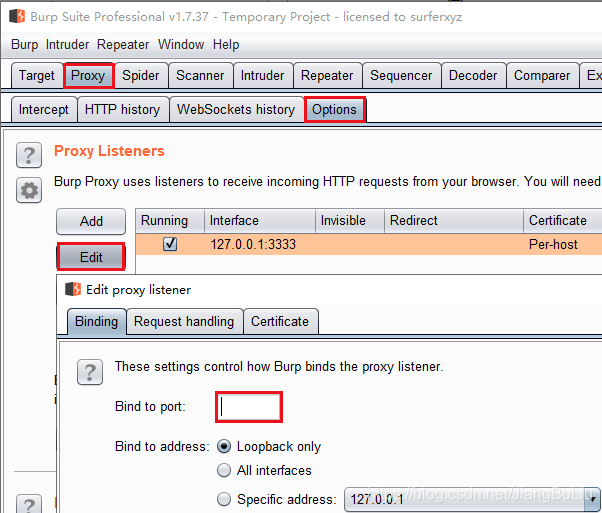Open the Burp menu

click(25, 45)
